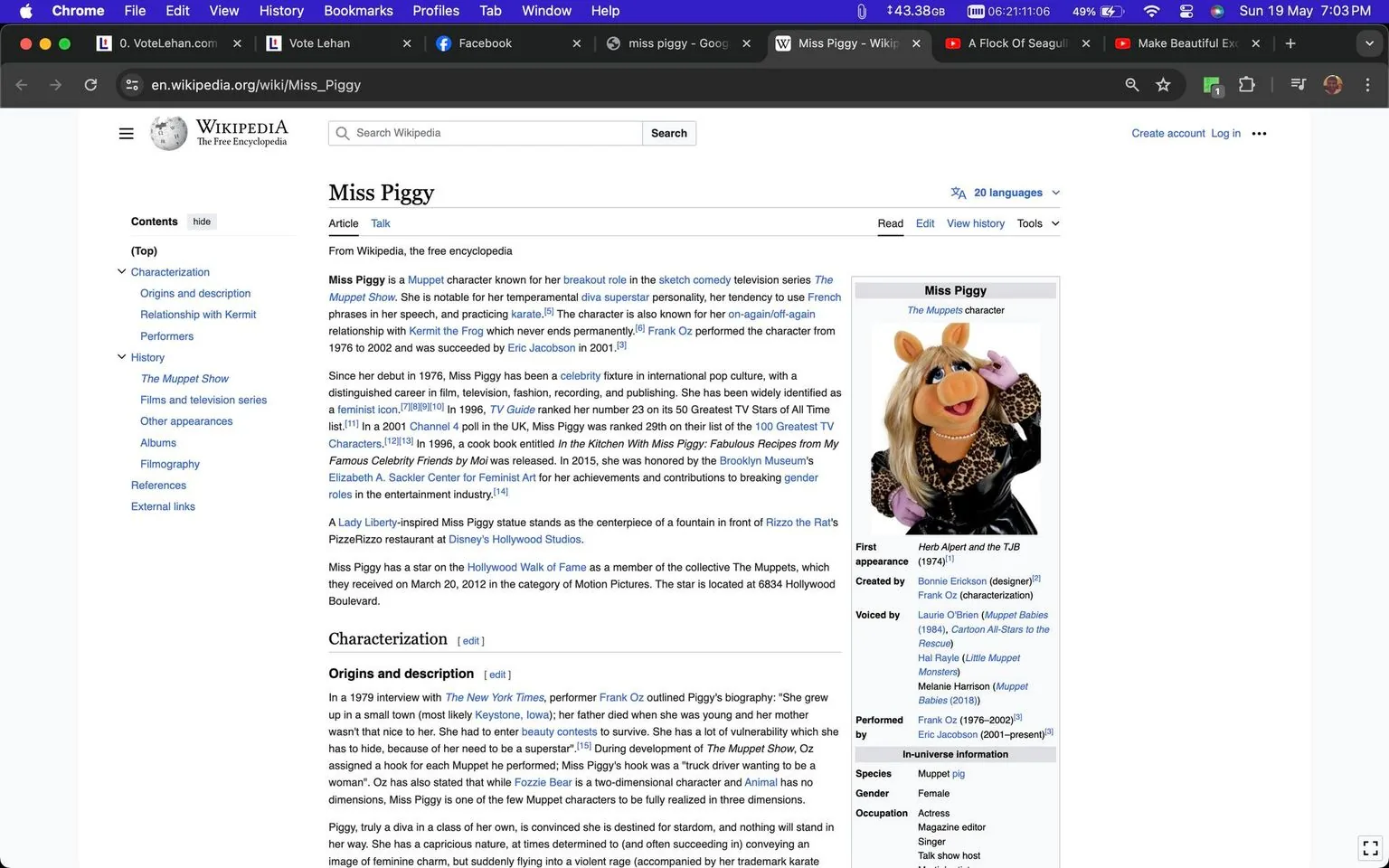Open find-in-page via the magnifier icon
Image resolution: width=1389 pixels, height=868 pixels.
[x=1131, y=84]
